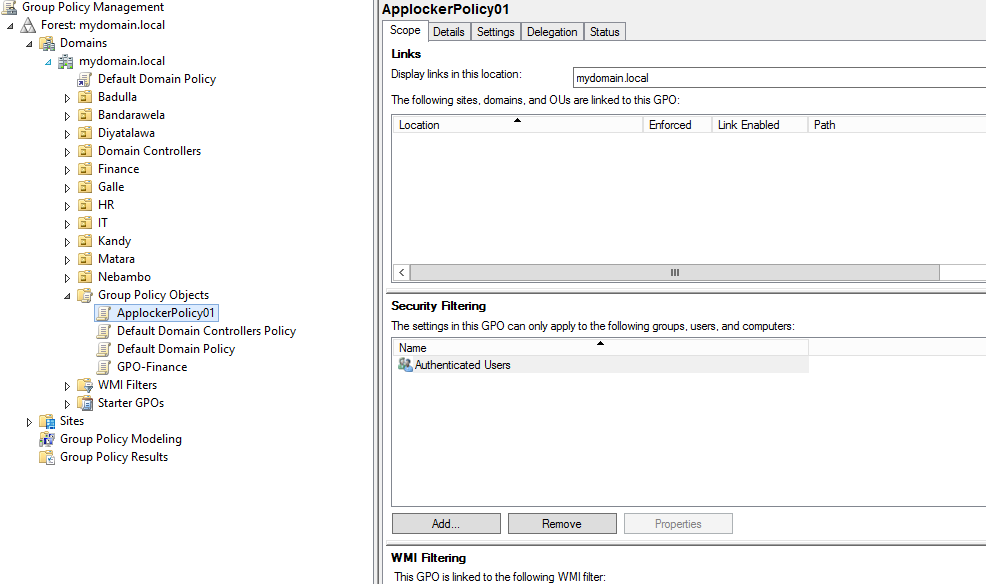Open the Settings tab
The height and width of the screenshot is (584, 986).
(496, 32)
